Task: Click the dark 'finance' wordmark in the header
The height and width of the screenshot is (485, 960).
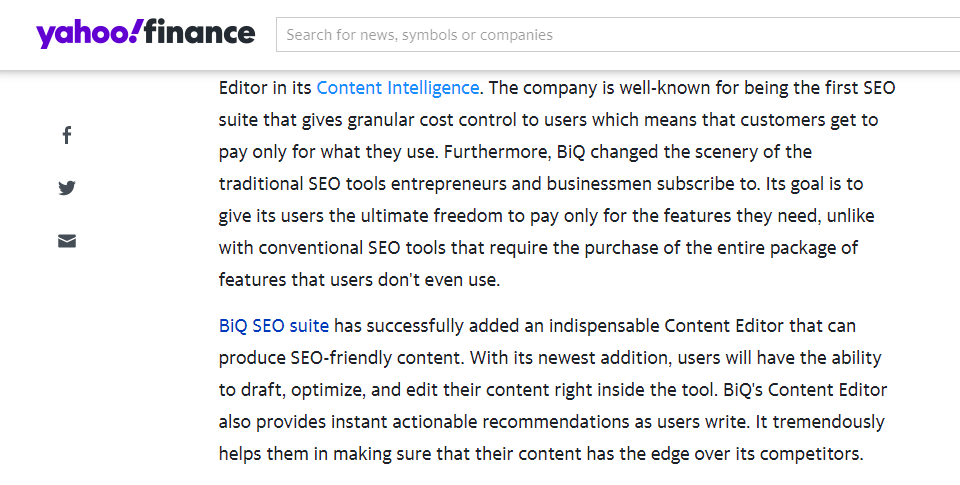Action: [x=200, y=32]
